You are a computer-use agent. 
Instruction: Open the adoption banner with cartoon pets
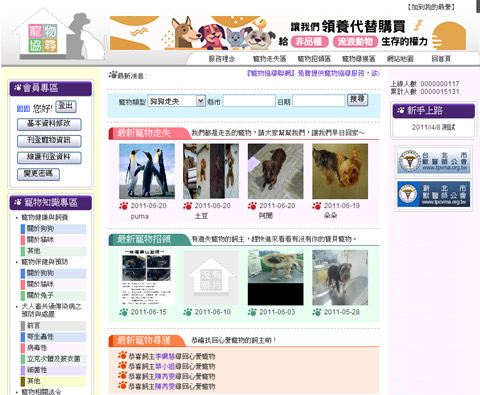pyautogui.click(x=288, y=33)
